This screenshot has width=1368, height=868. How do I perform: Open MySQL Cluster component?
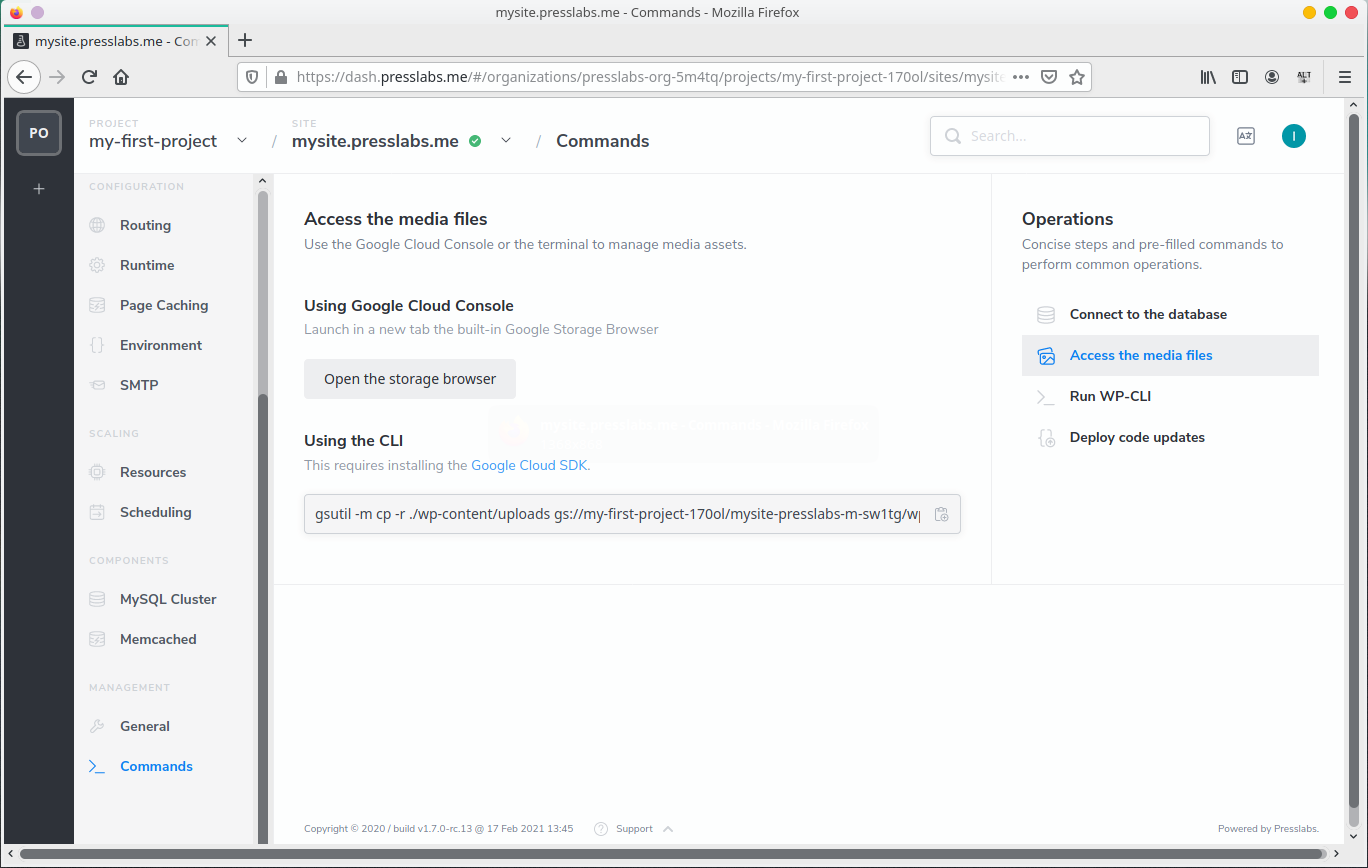pos(168,599)
